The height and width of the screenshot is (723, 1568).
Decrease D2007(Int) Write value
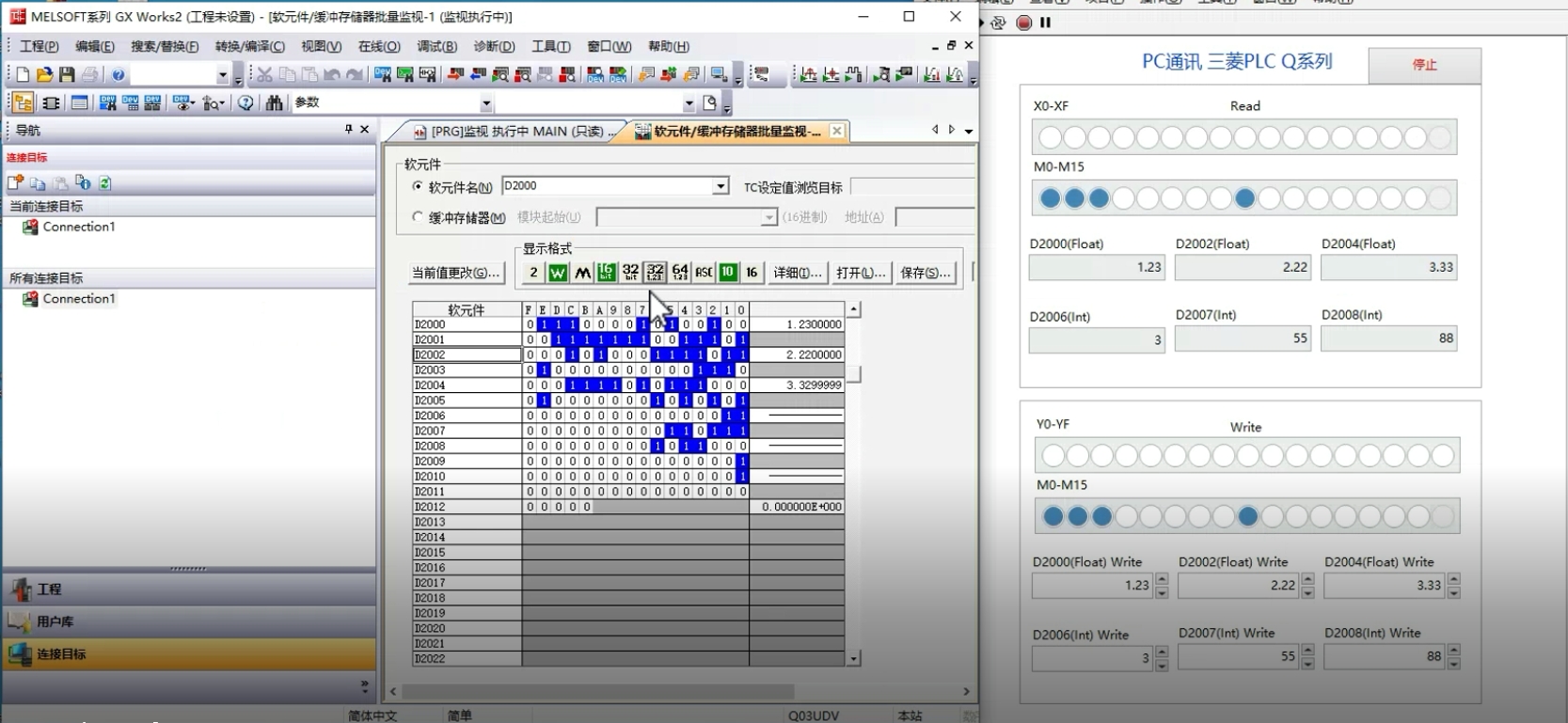1307,664
